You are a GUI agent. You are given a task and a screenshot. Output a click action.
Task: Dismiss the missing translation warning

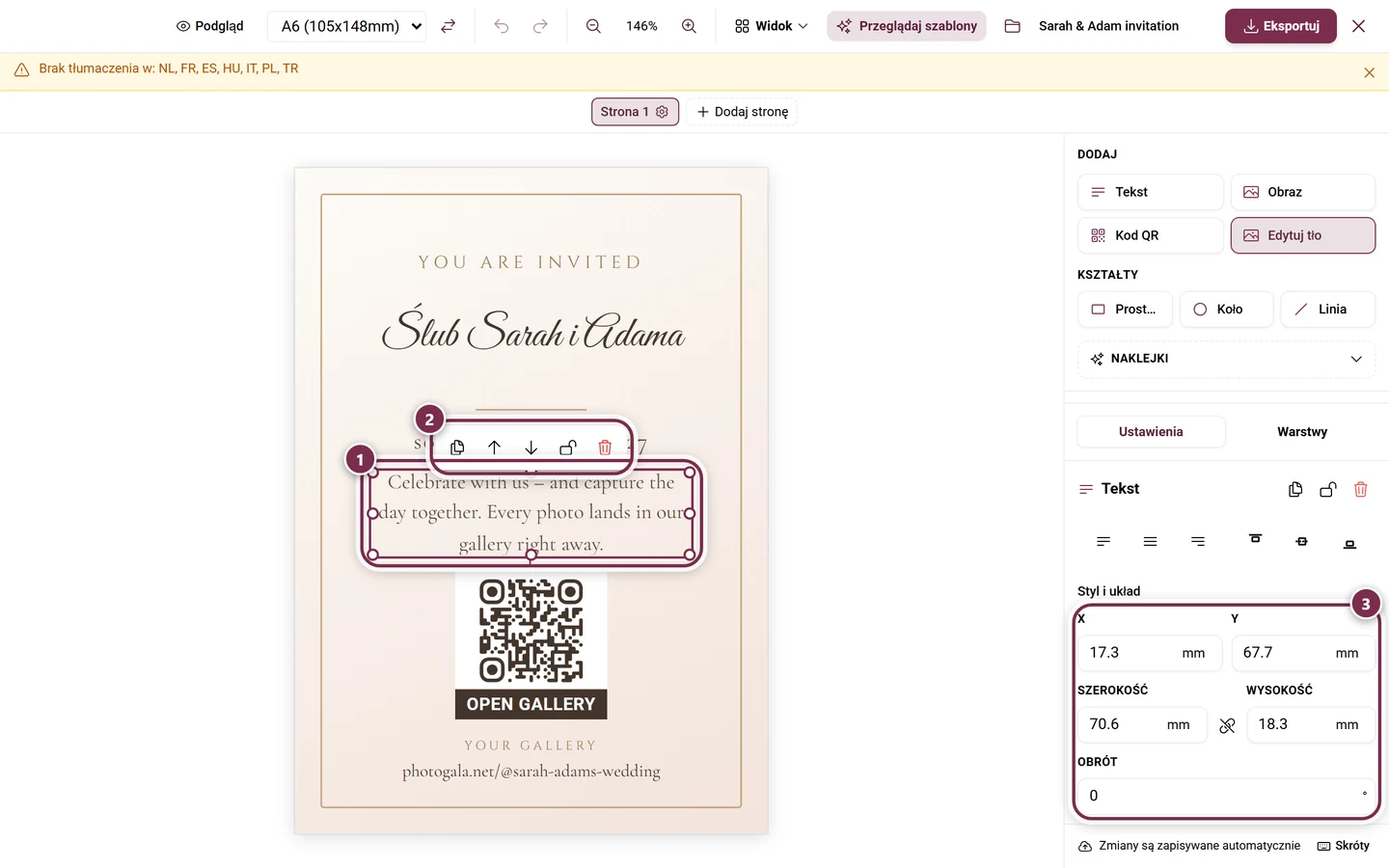pos(1369,72)
